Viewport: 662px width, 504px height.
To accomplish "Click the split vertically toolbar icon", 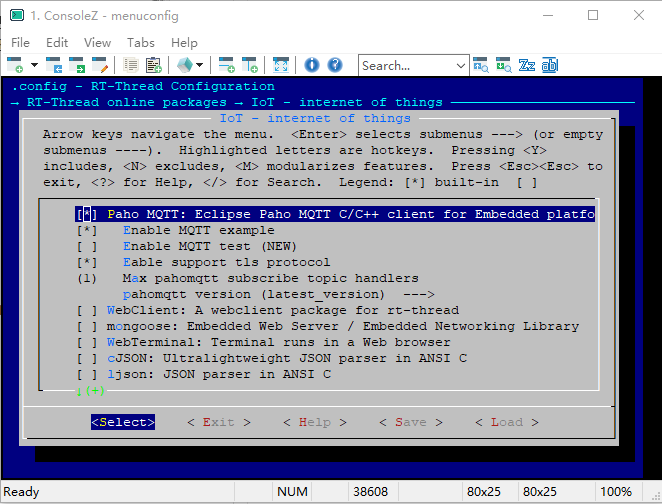I will coord(250,65).
